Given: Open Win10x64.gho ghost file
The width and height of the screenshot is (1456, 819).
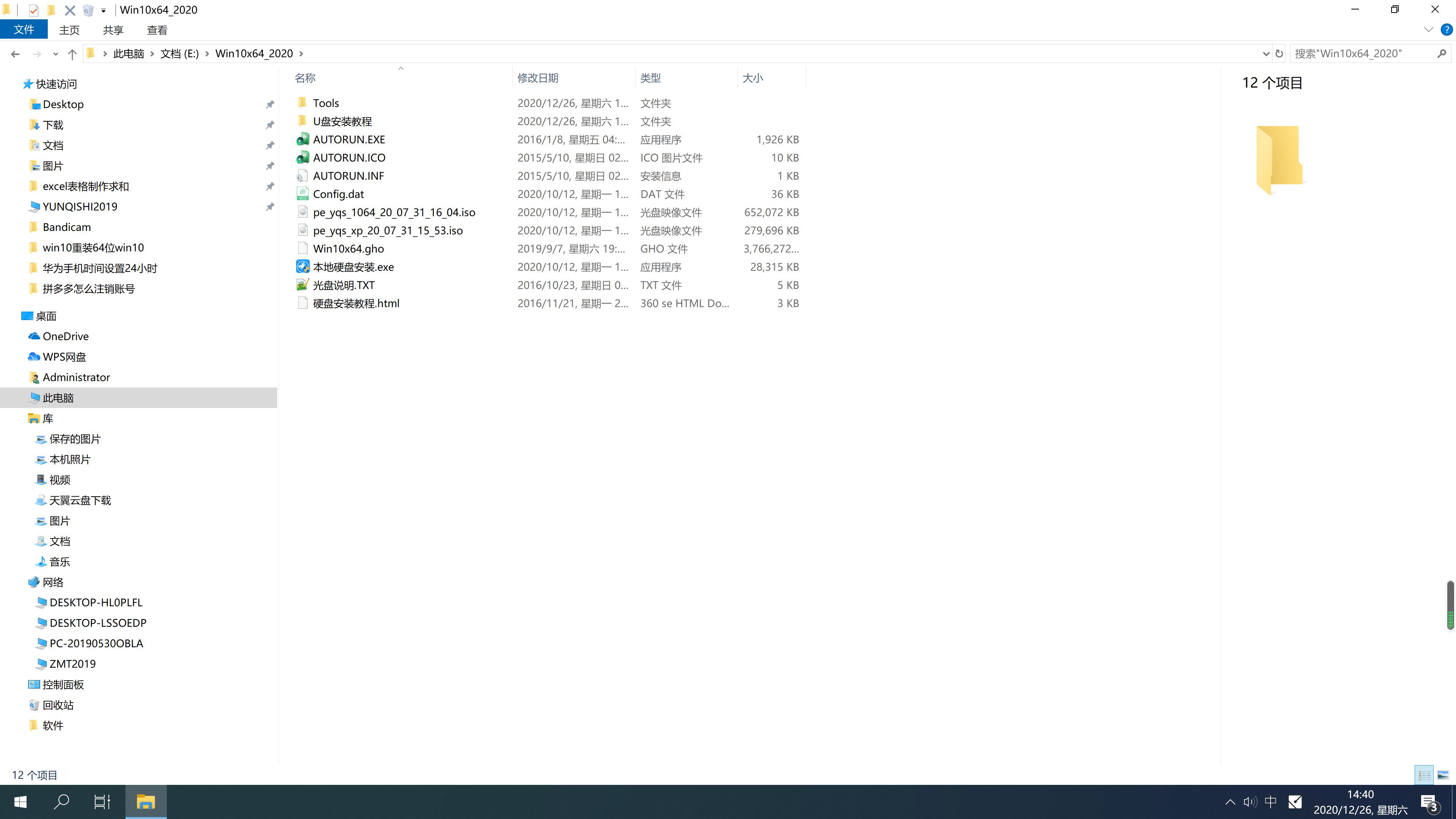Looking at the screenshot, I should pyautogui.click(x=348, y=248).
